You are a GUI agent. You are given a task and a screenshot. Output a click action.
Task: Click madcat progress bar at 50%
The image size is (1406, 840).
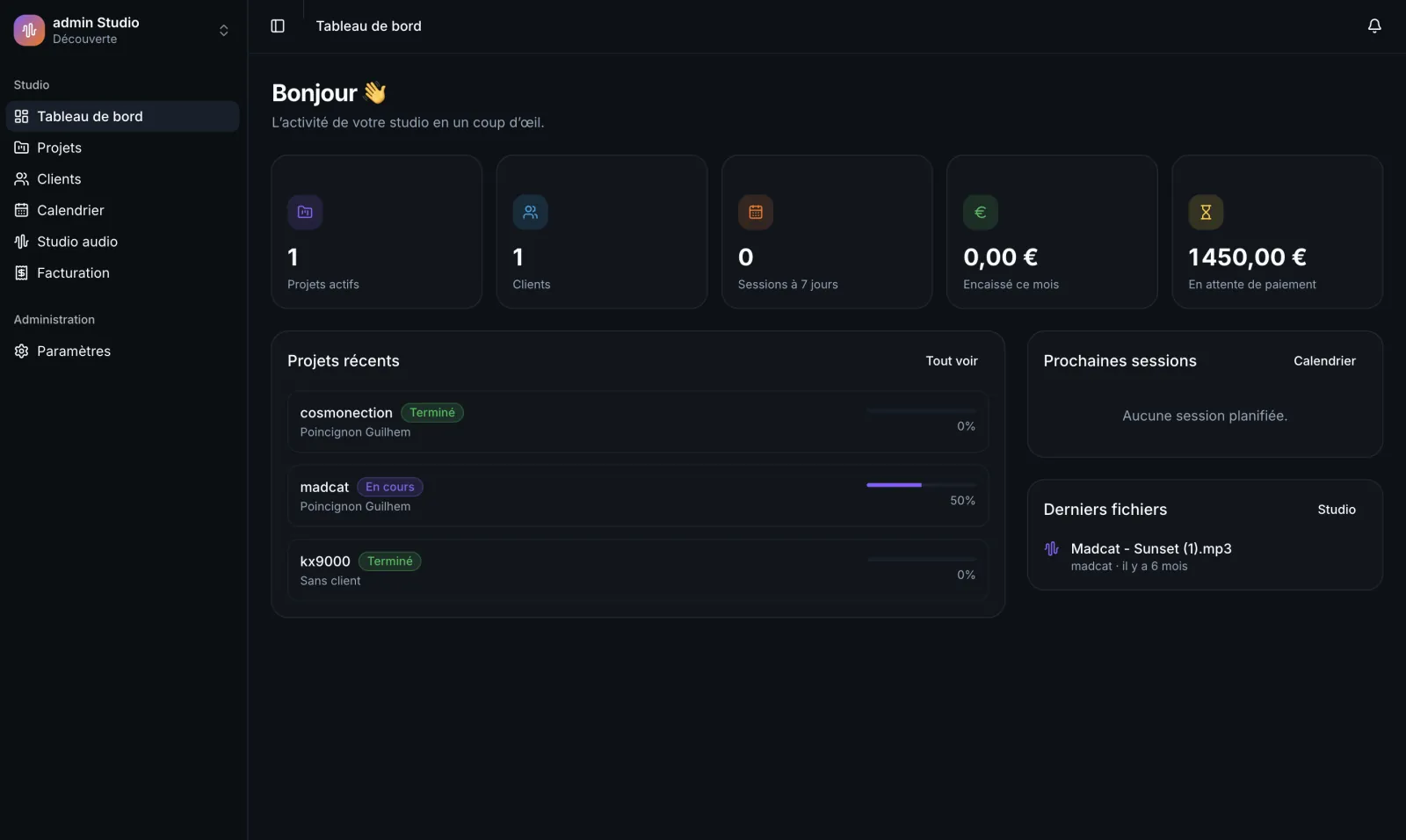(921, 485)
